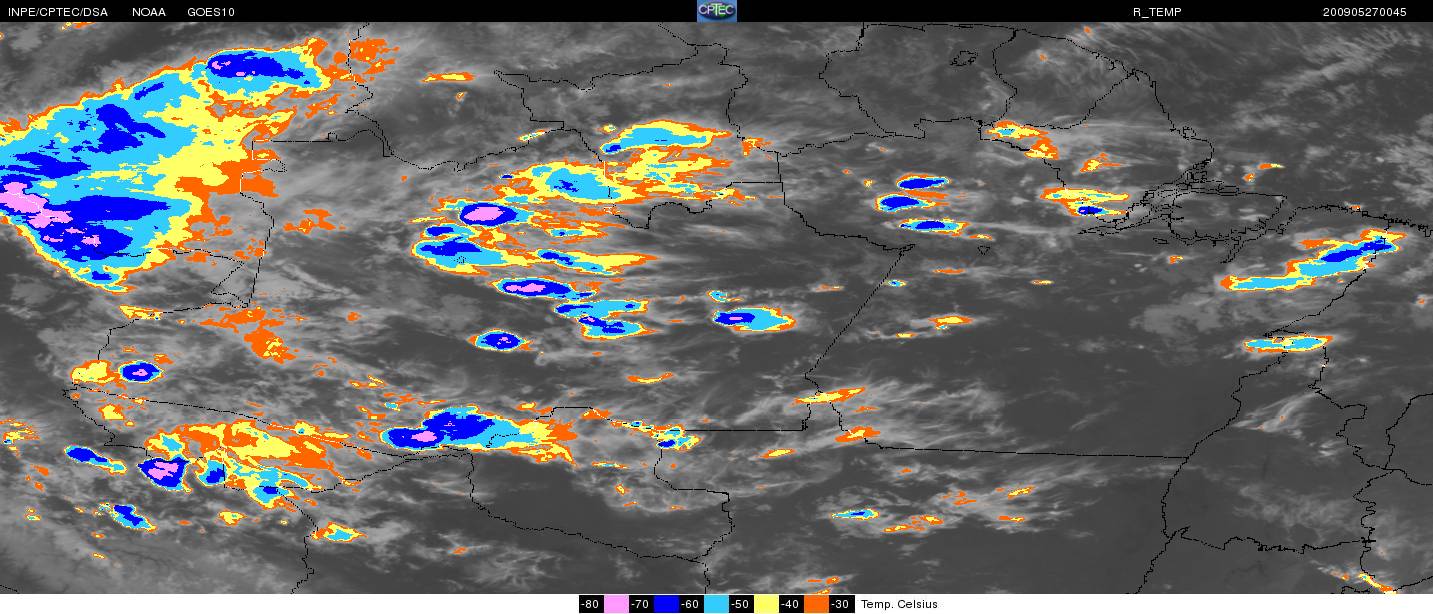The image size is (1433, 614).
Task: Click the -40 legend value
Action: [791, 604]
